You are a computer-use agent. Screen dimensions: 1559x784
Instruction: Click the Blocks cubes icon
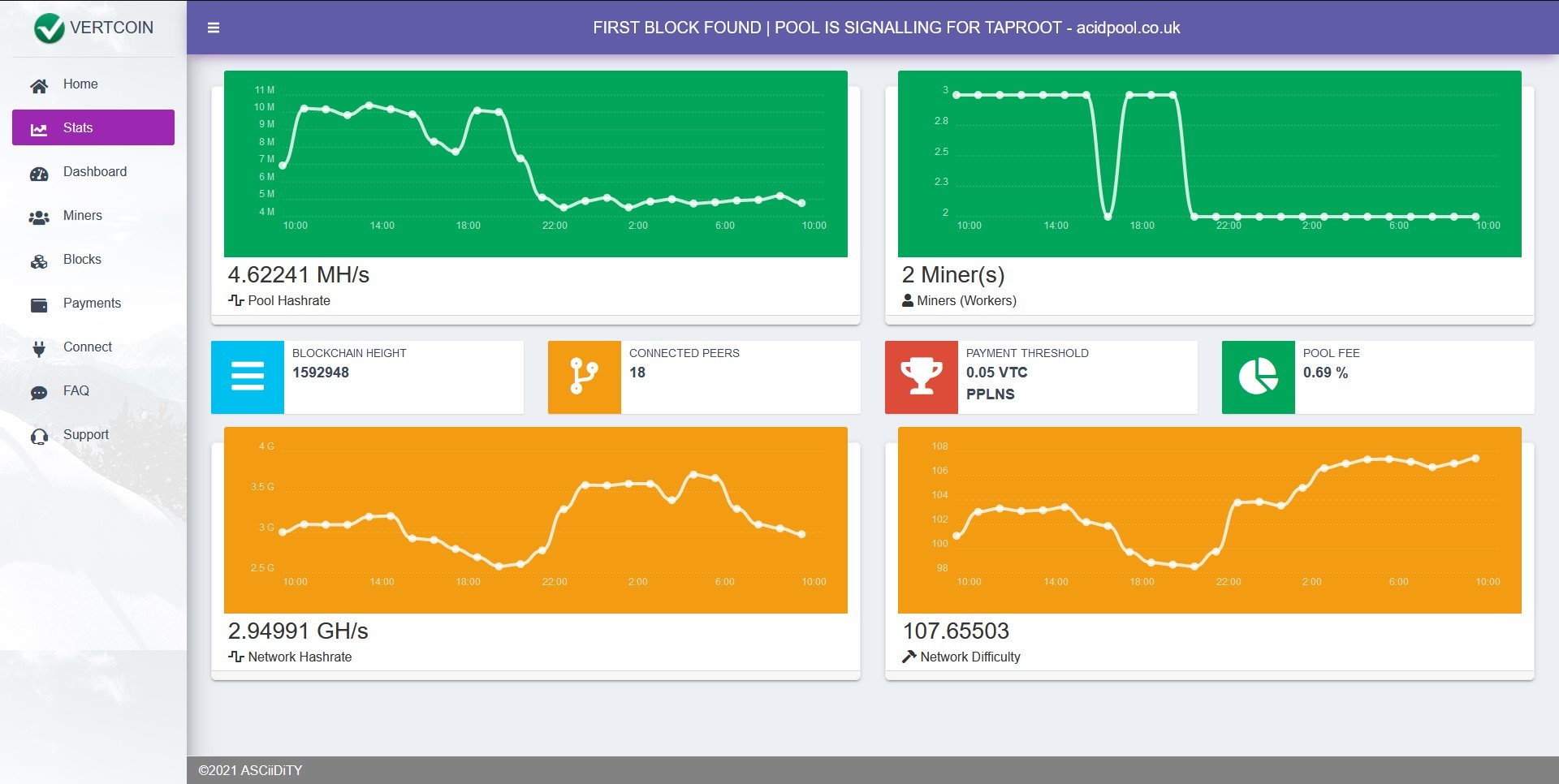(39, 261)
